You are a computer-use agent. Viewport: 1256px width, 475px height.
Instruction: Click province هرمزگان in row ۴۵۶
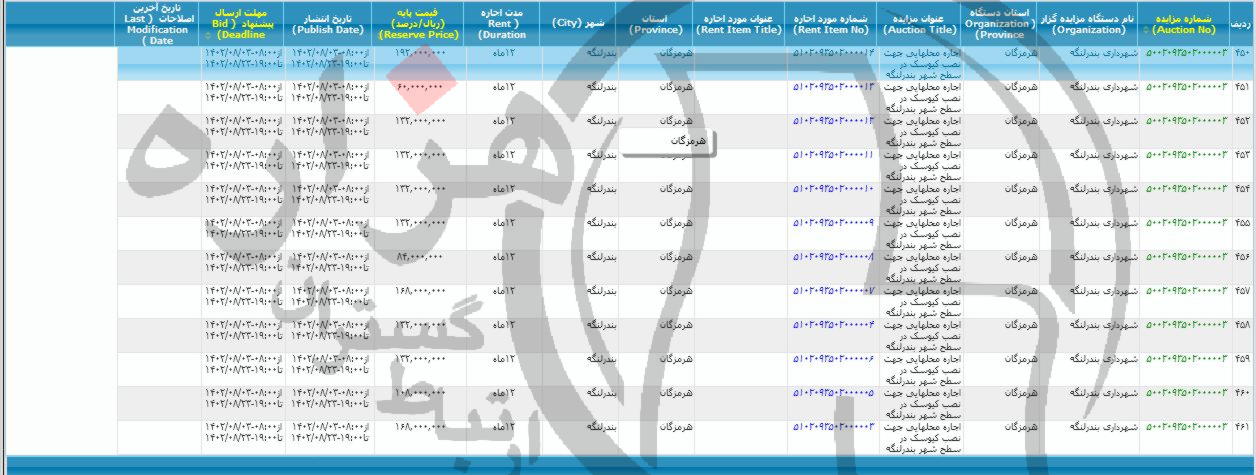677,258
